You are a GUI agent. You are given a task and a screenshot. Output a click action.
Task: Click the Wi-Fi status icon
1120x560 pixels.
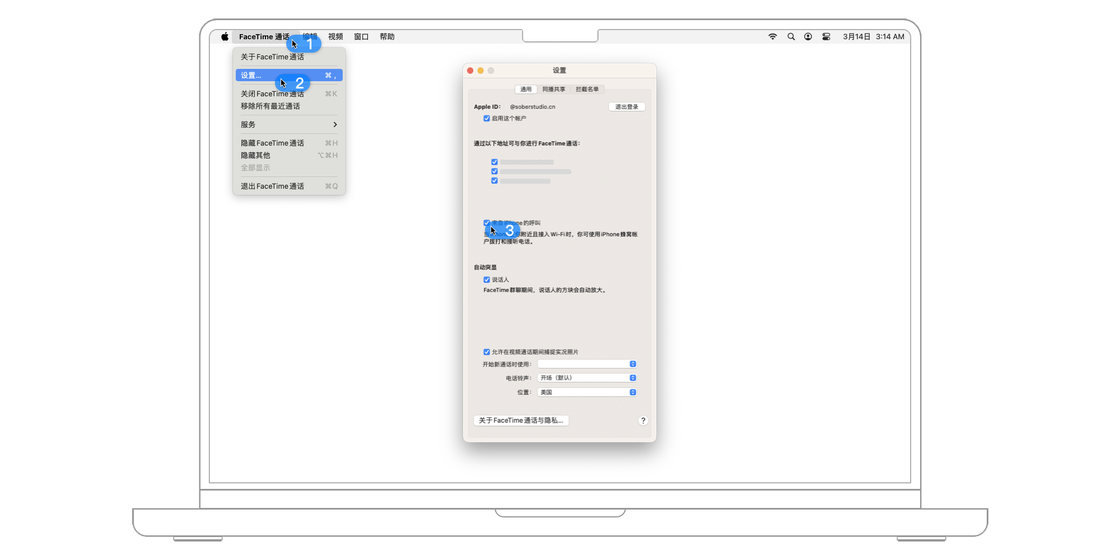click(772, 36)
